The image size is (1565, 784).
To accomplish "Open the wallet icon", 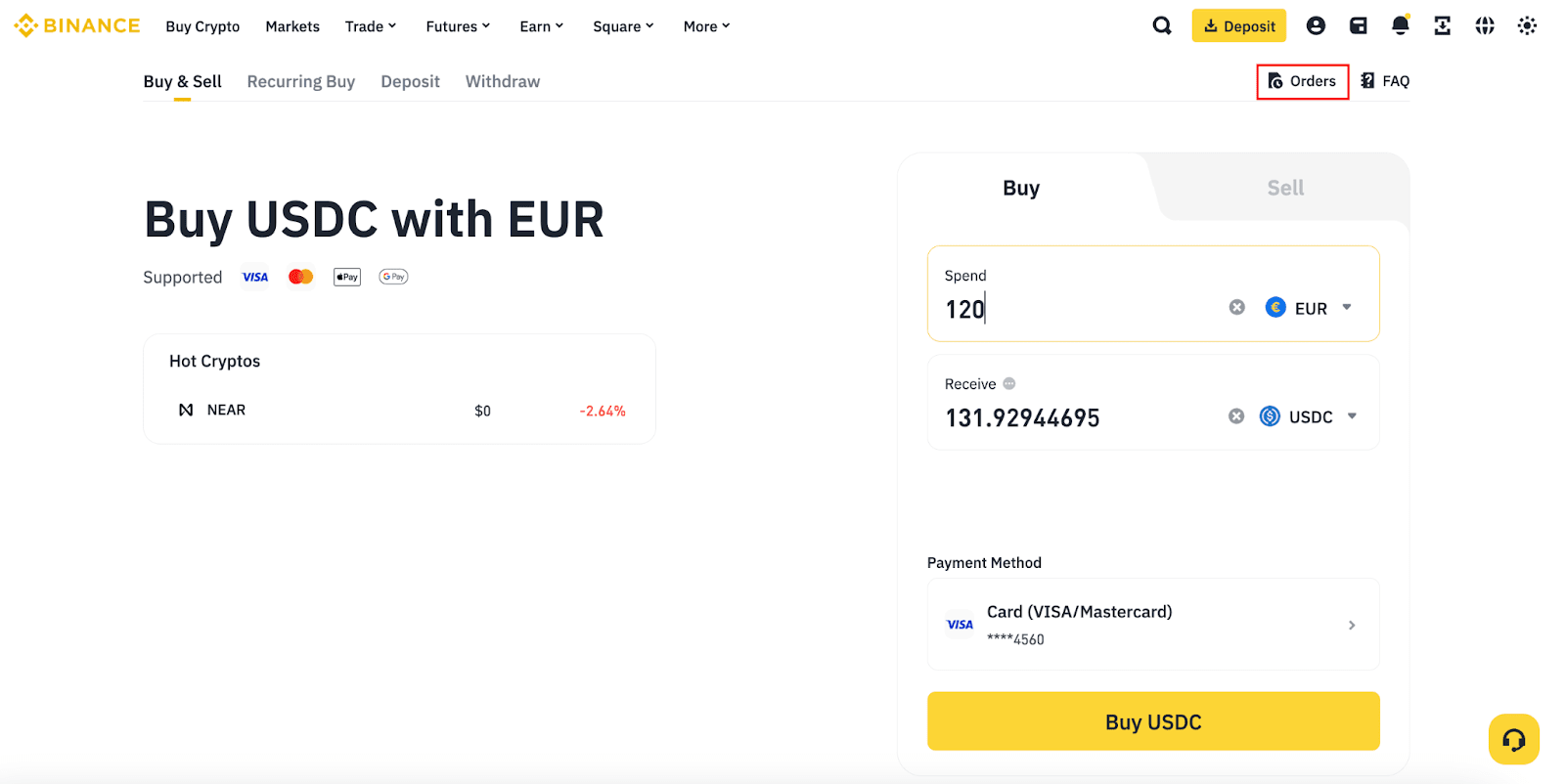I will (1358, 25).
